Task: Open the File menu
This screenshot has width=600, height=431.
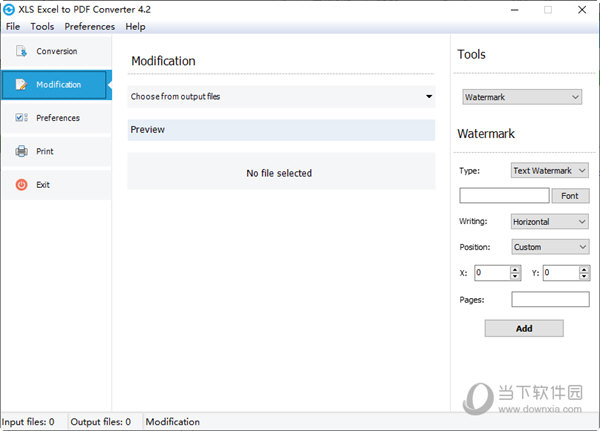Action: [x=13, y=26]
